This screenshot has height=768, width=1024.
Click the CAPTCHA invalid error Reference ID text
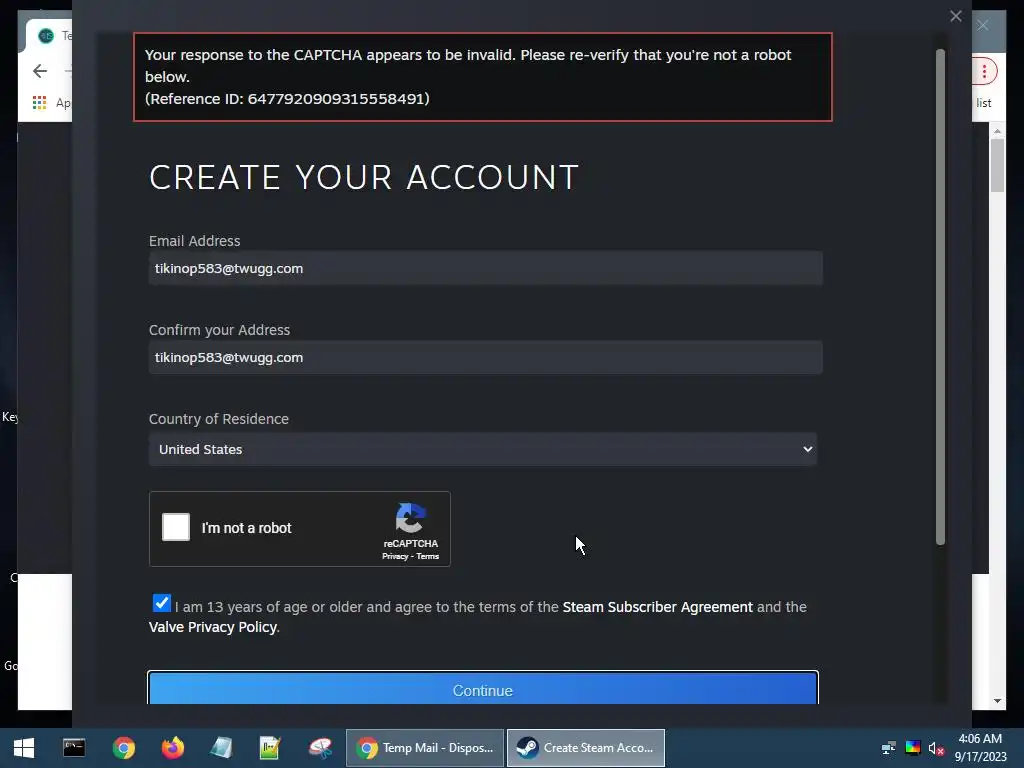pyautogui.click(x=287, y=99)
